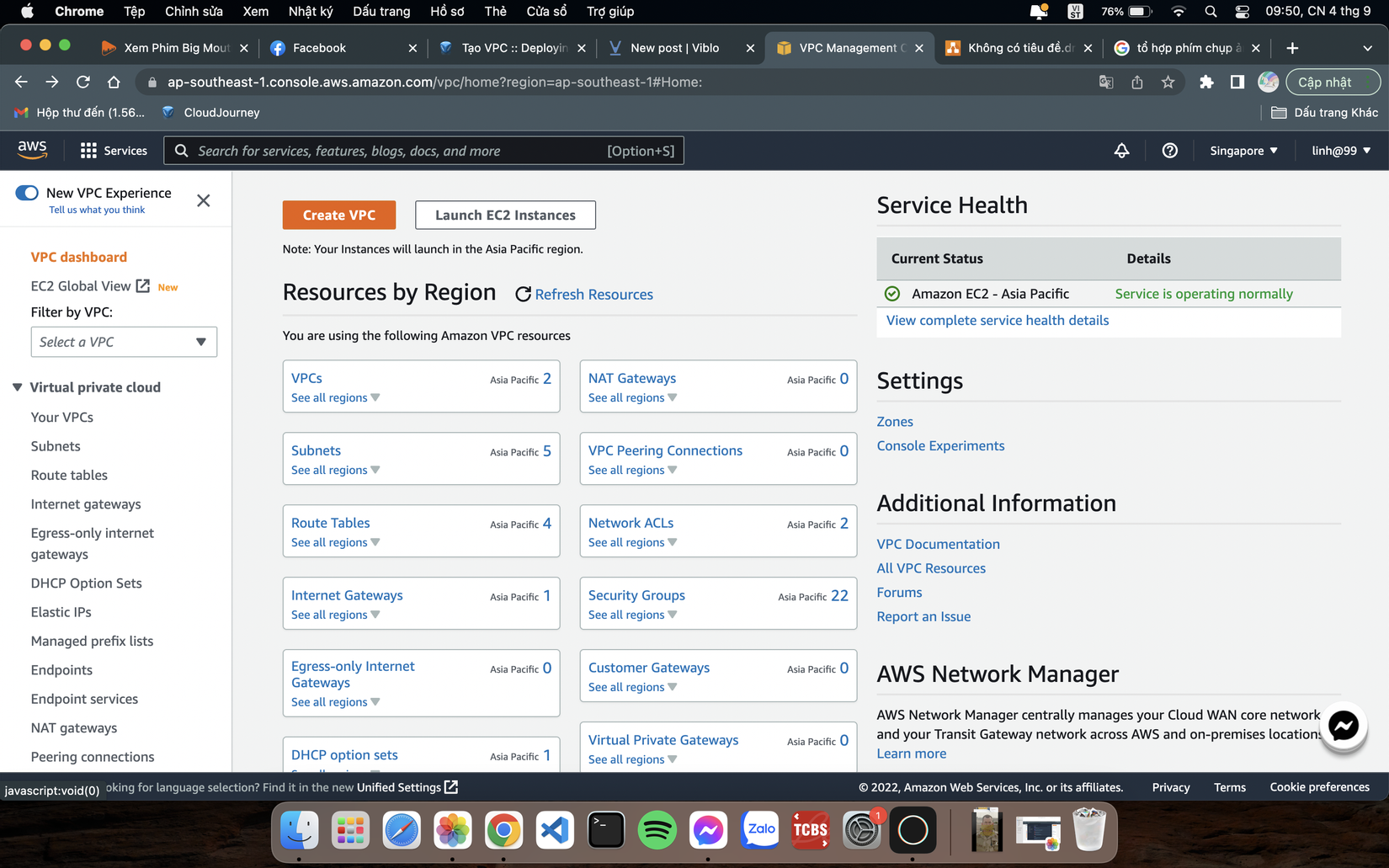Collapse the Virtual private cloud section
Screen dimensions: 1389x868
tap(18, 387)
